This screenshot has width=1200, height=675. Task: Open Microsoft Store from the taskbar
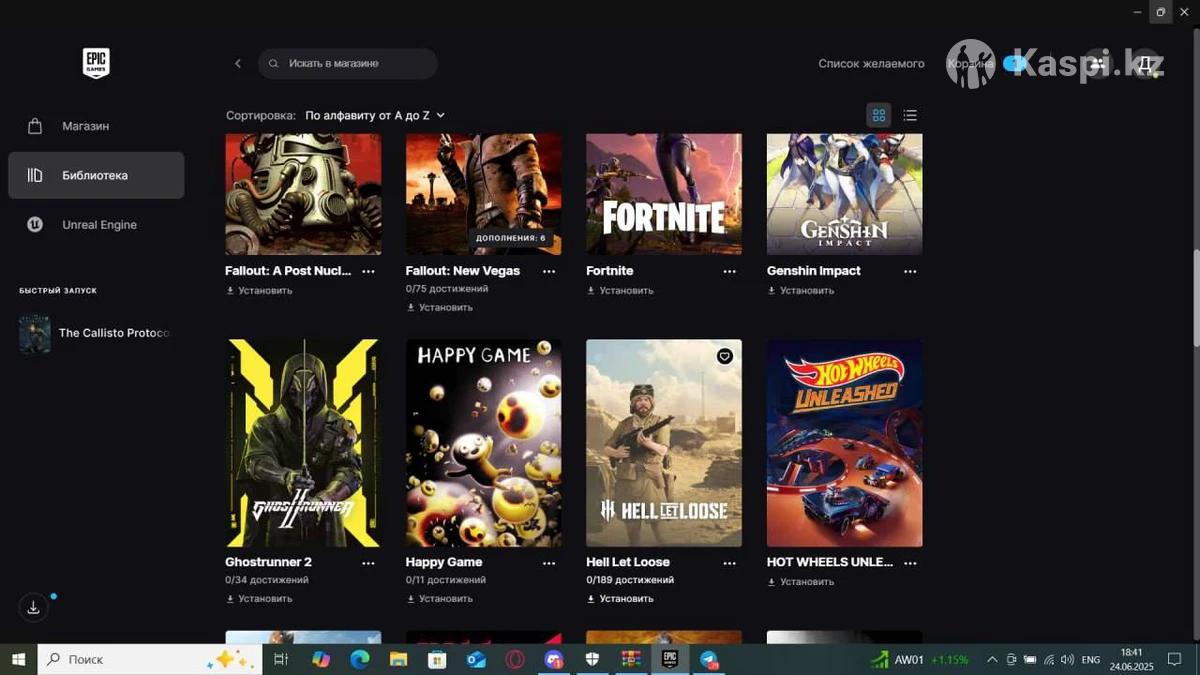click(437, 659)
